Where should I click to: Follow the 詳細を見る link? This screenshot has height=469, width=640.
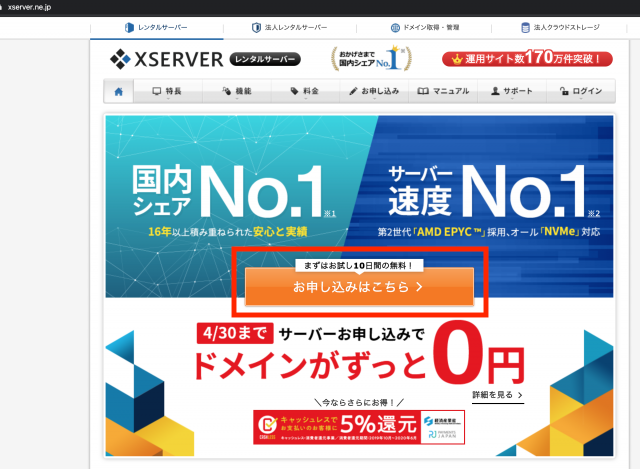click(x=498, y=395)
